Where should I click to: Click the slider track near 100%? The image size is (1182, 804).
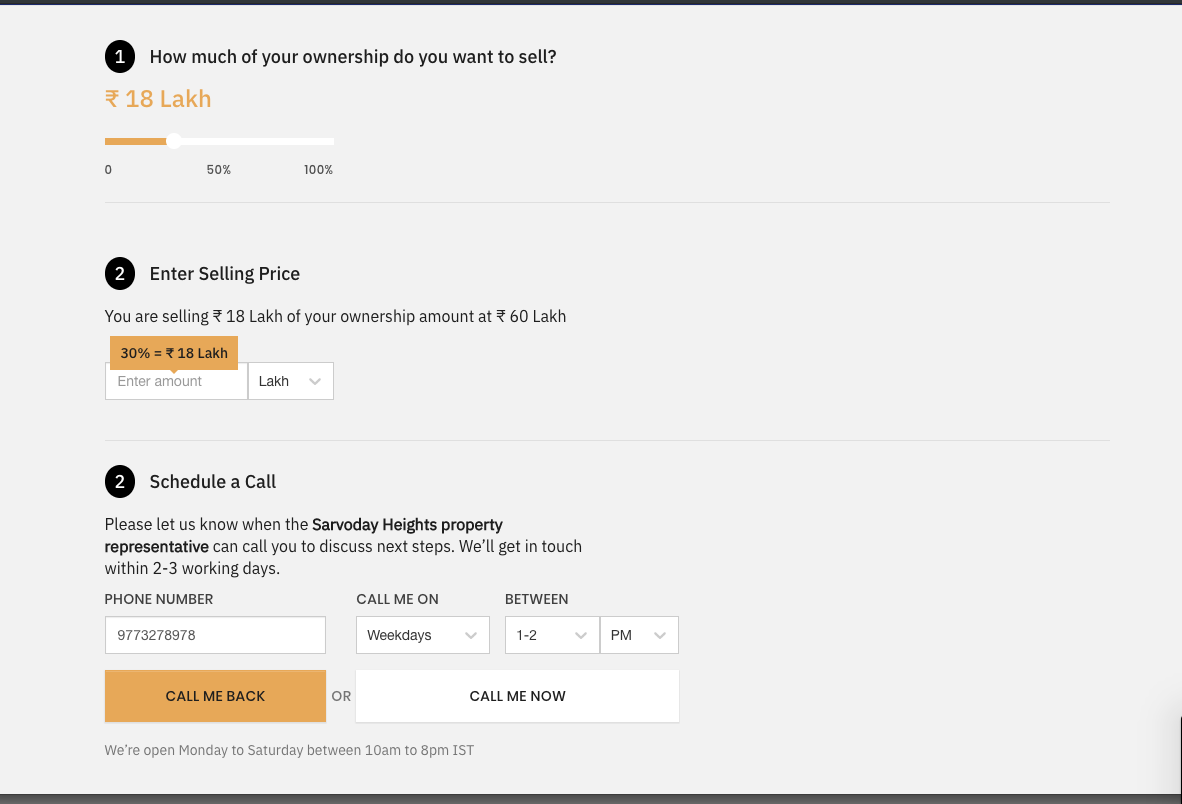[330, 141]
